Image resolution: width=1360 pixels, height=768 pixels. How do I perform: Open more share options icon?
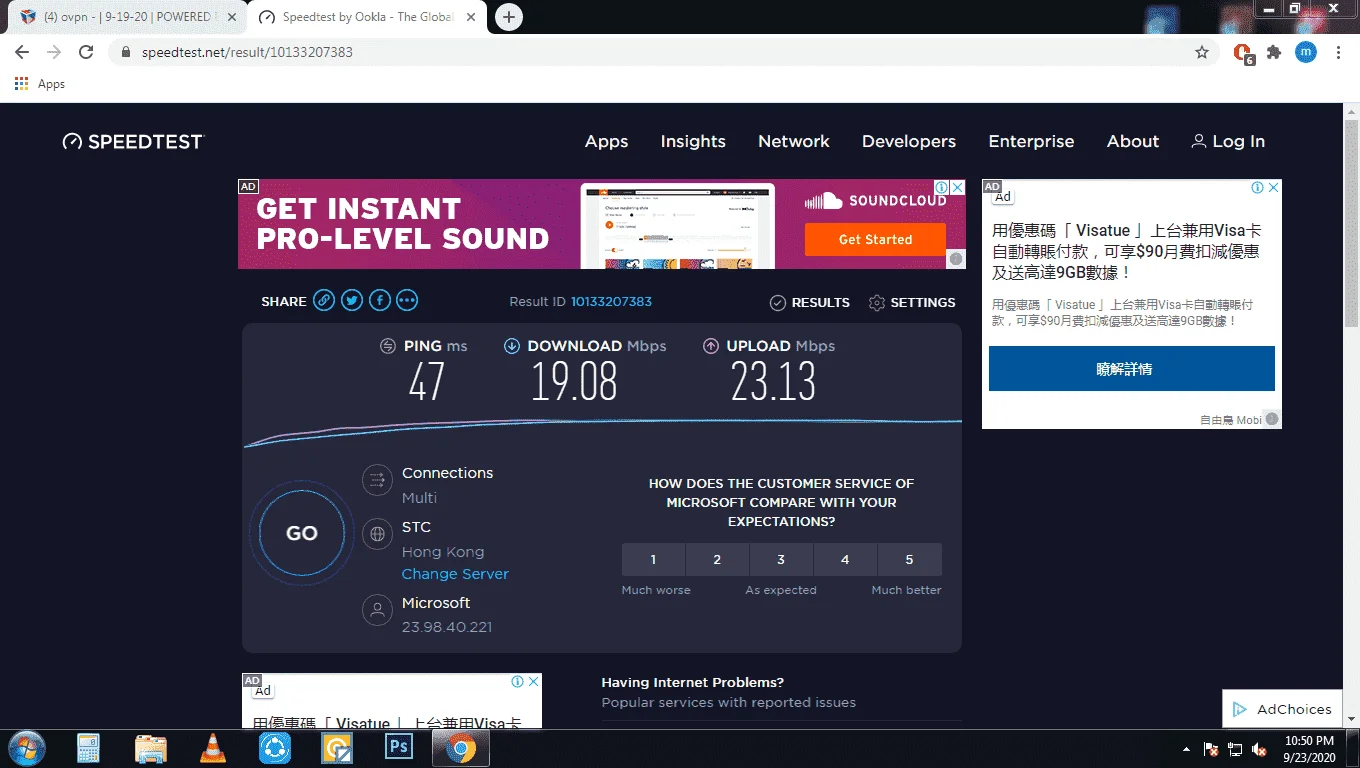point(407,301)
